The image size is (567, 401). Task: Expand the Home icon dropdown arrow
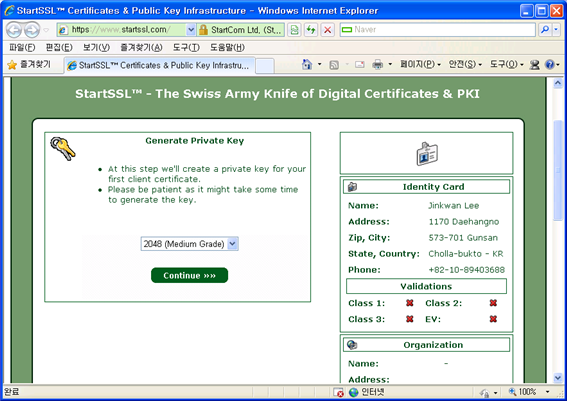[320, 65]
